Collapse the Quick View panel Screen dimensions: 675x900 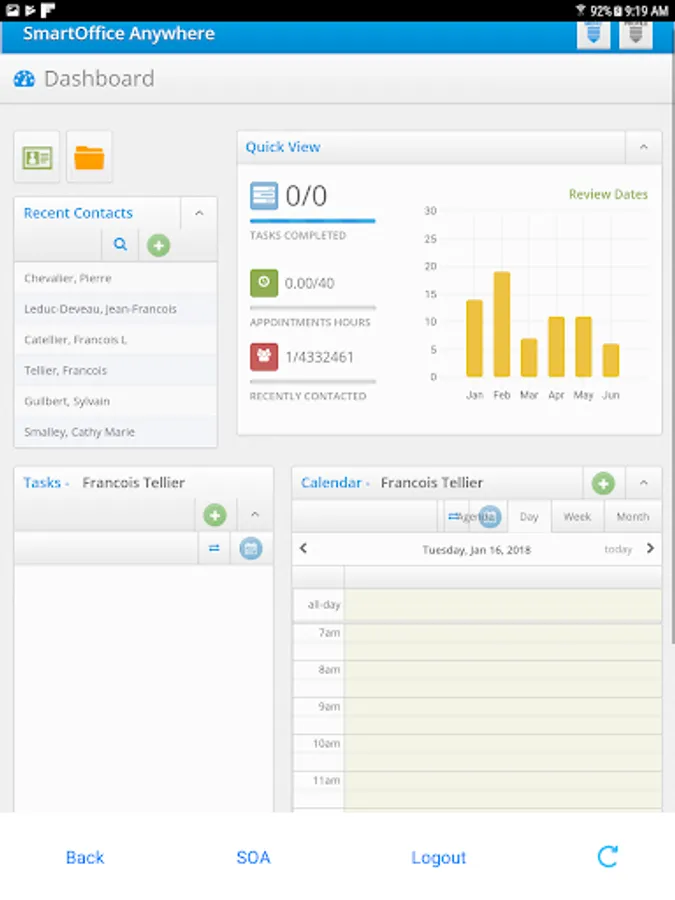[643, 147]
